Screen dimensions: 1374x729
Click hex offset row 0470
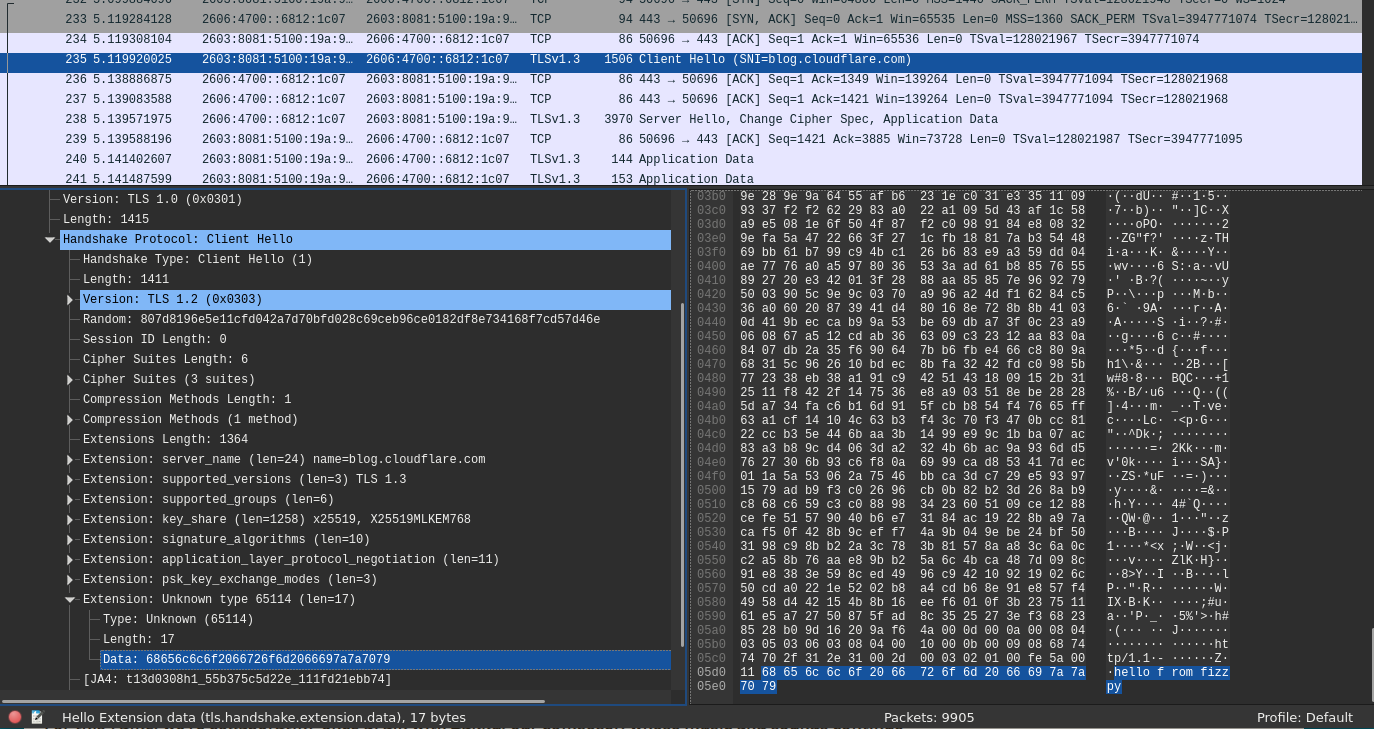click(x=711, y=364)
